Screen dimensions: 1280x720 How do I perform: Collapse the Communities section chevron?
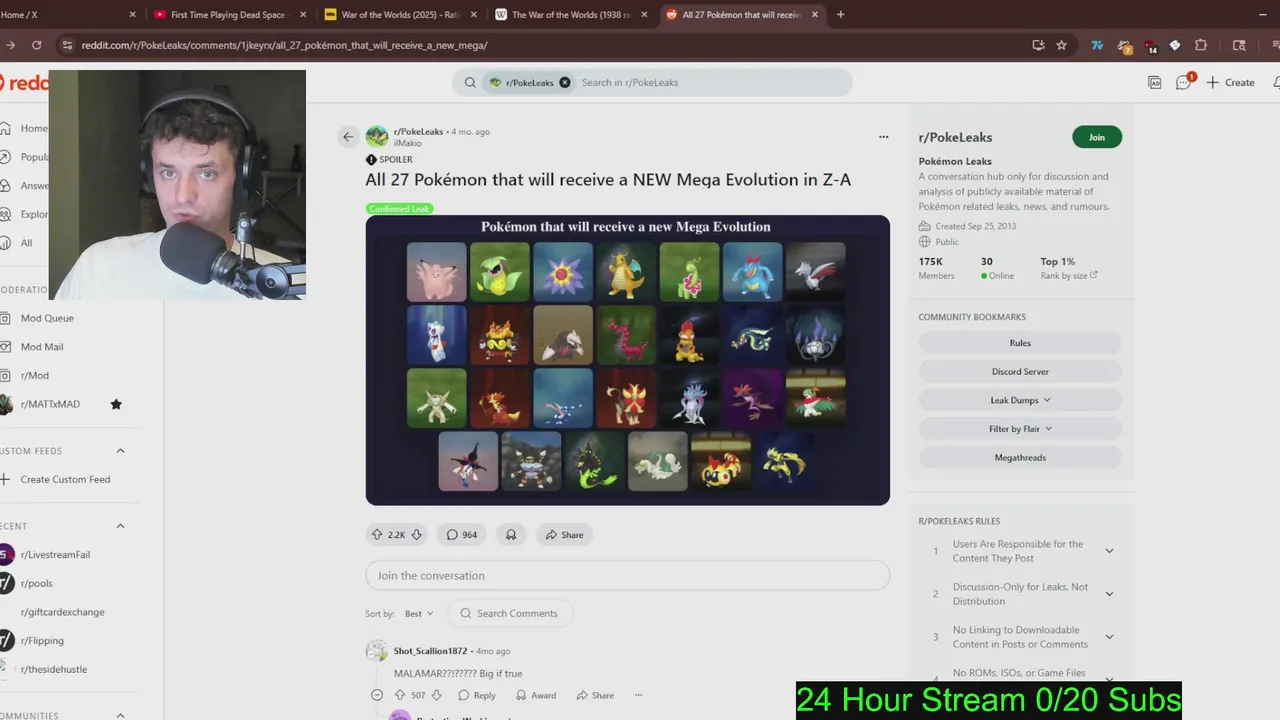pyautogui.click(x=120, y=715)
